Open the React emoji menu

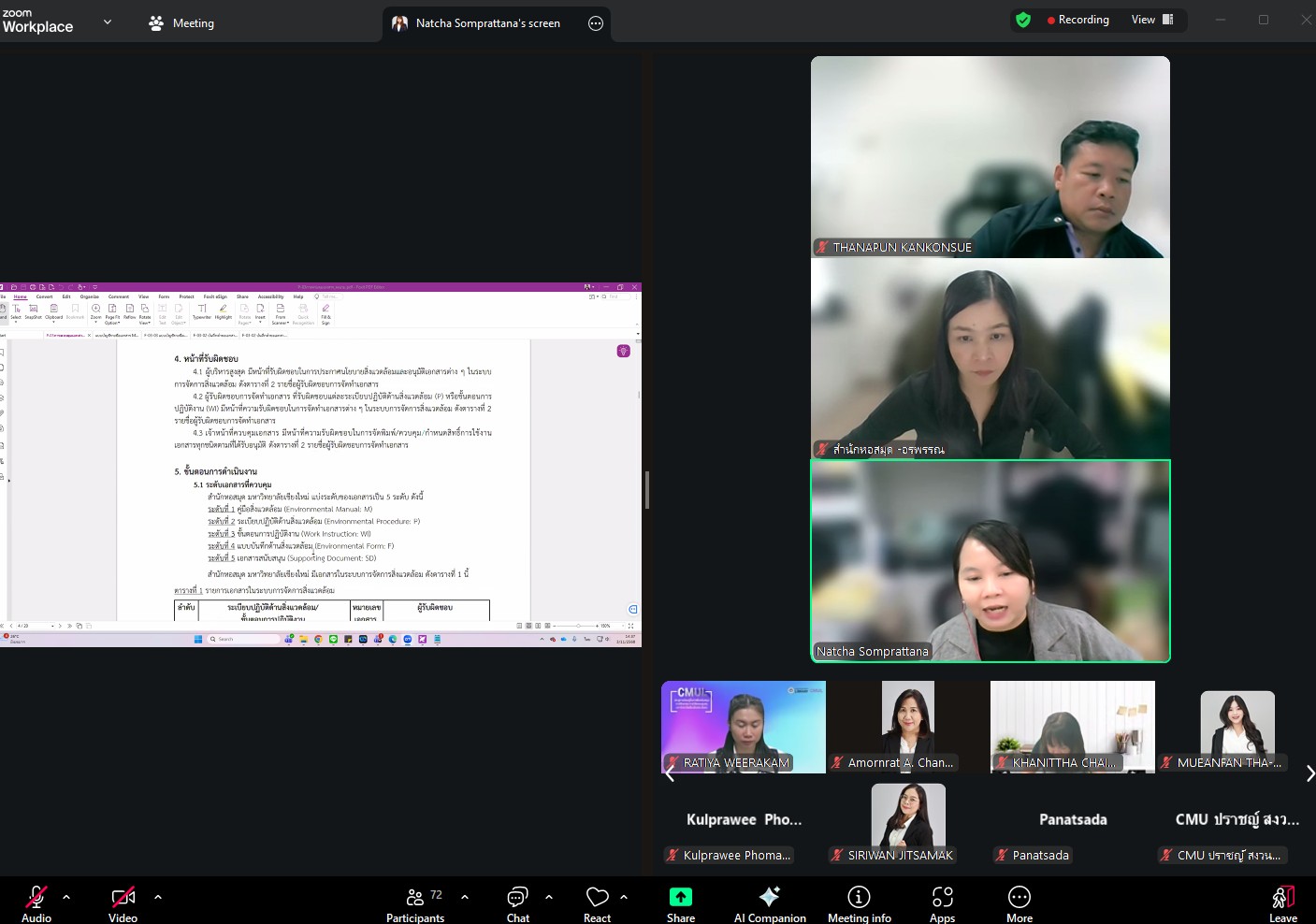tap(597, 902)
